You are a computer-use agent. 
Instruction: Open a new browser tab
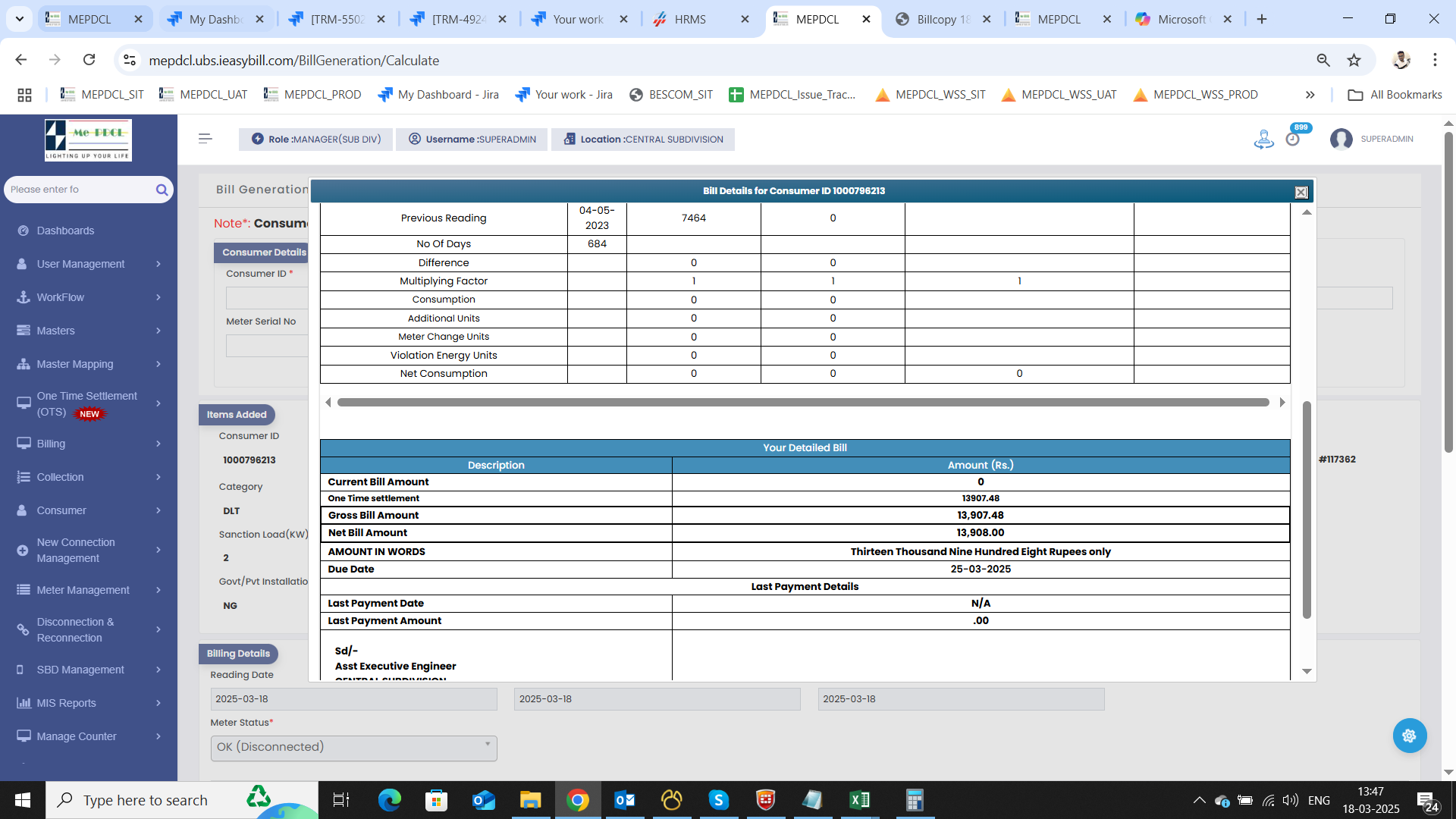pos(1262,19)
